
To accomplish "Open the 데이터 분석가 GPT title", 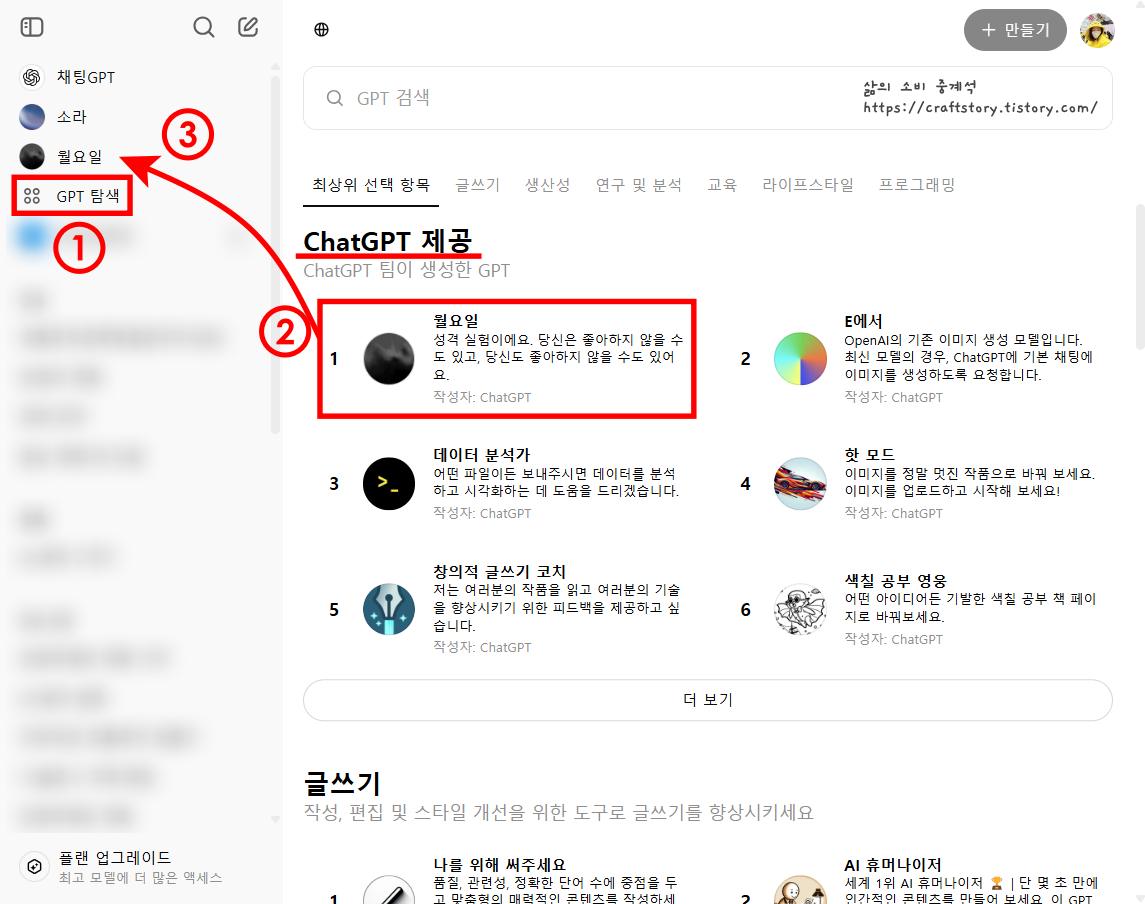I will [x=481, y=455].
